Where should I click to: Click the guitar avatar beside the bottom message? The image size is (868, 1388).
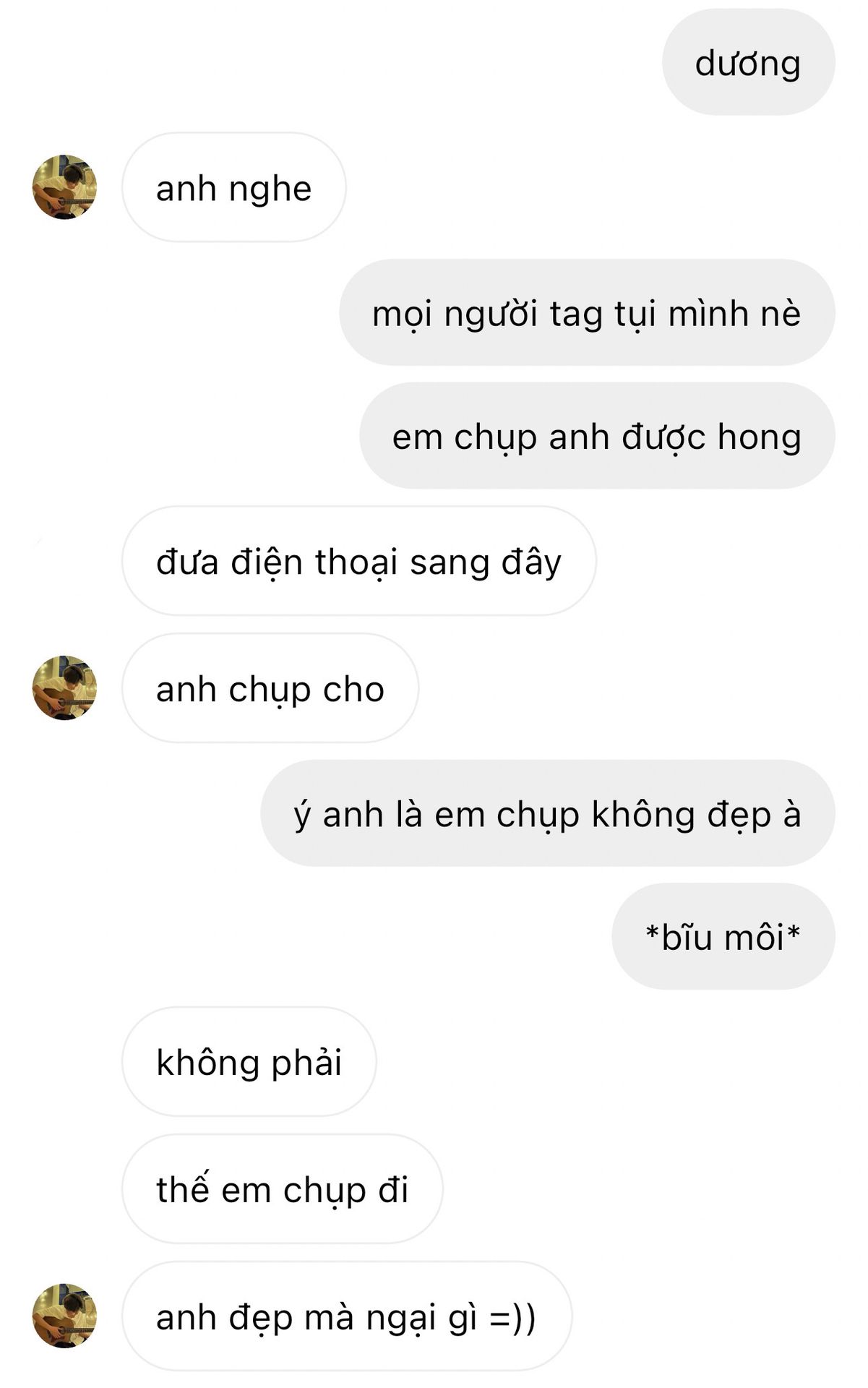pyautogui.click(x=64, y=1316)
